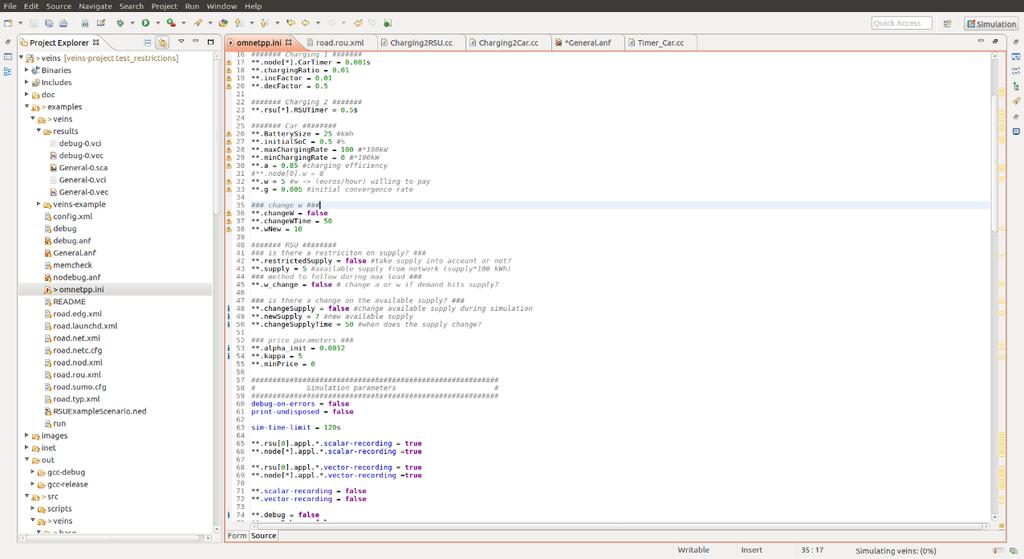Switch to *General.anf tab

pyautogui.click(x=588, y=42)
